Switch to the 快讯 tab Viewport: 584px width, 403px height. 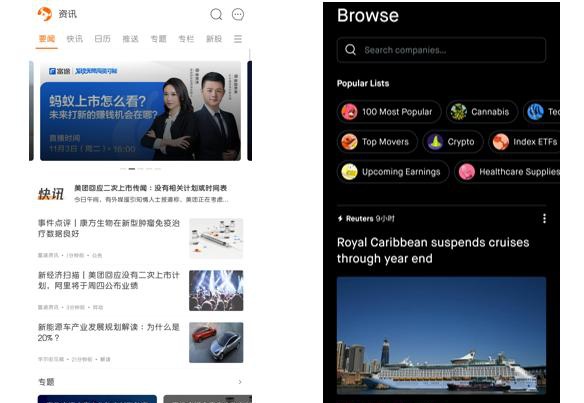pos(74,39)
